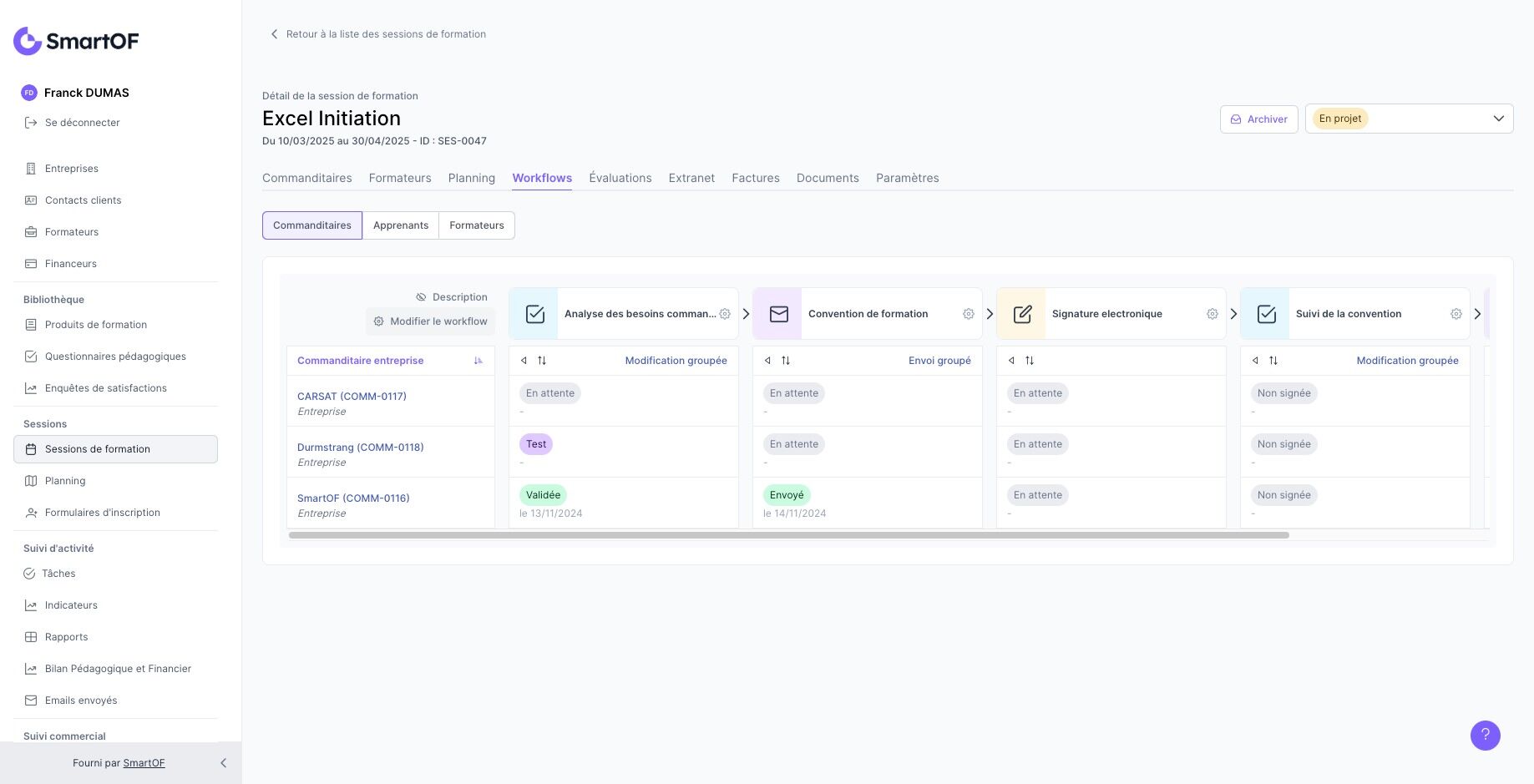Open settings gear for Analyse des besoins step
The height and width of the screenshot is (784, 1534).
pyautogui.click(x=725, y=314)
